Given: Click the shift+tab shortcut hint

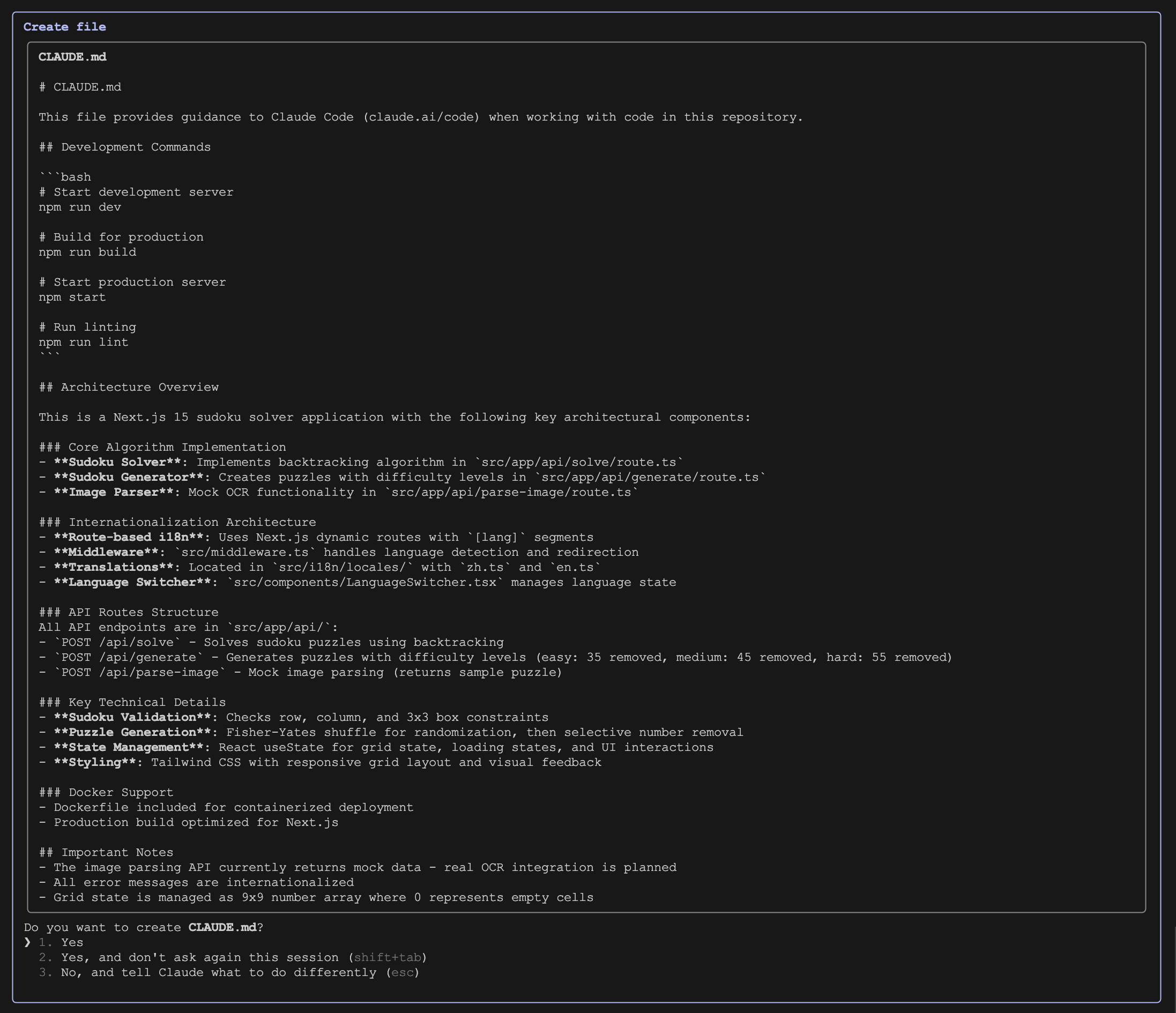Looking at the screenshot, I should point(388,957).
